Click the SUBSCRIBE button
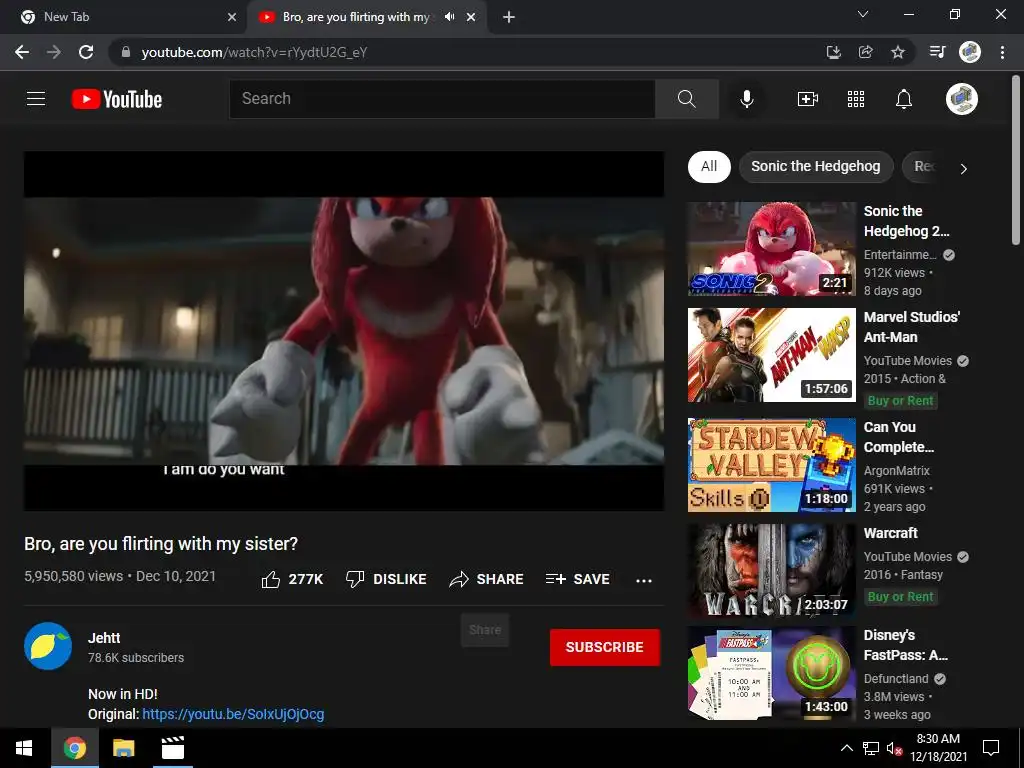The width and height of the screenshot is (1024, 768). click(x=605, y=647)
